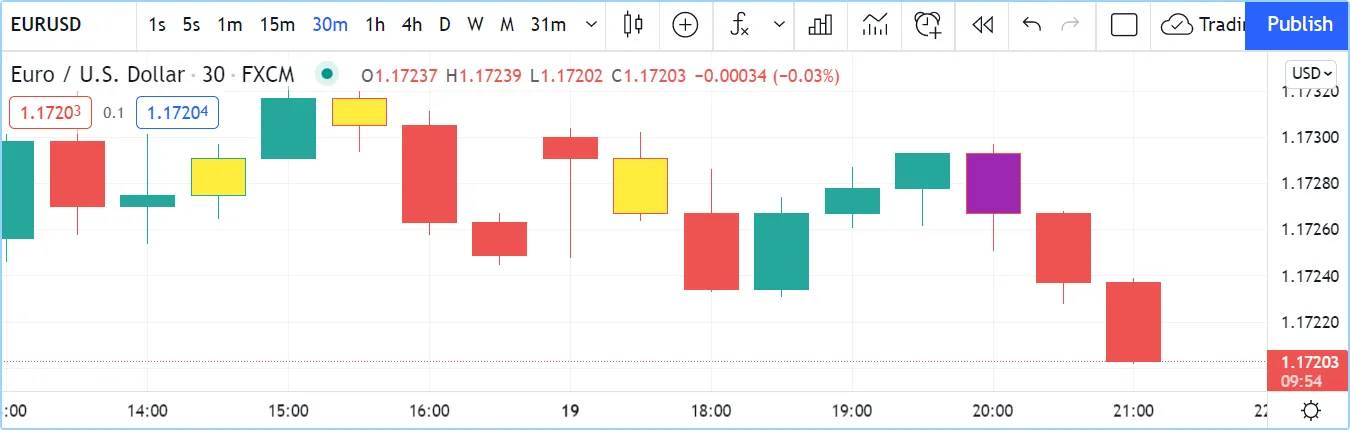The width and height of the screenshot is (1350, 430).
Task: Undo the last chart action
Action: coord(1032,25)
